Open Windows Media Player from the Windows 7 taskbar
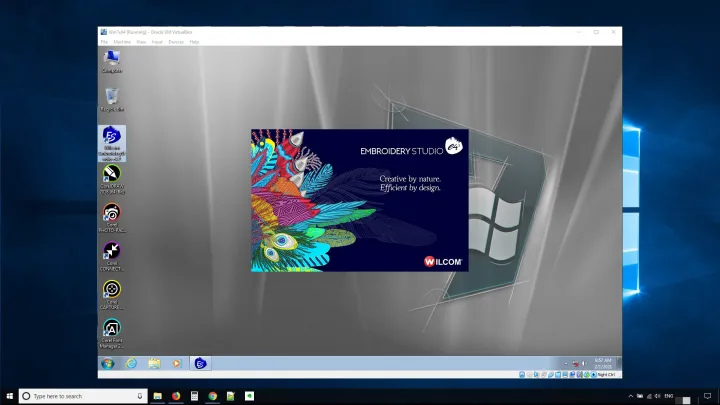Screen dimensions: 720x405 [177, 362]
